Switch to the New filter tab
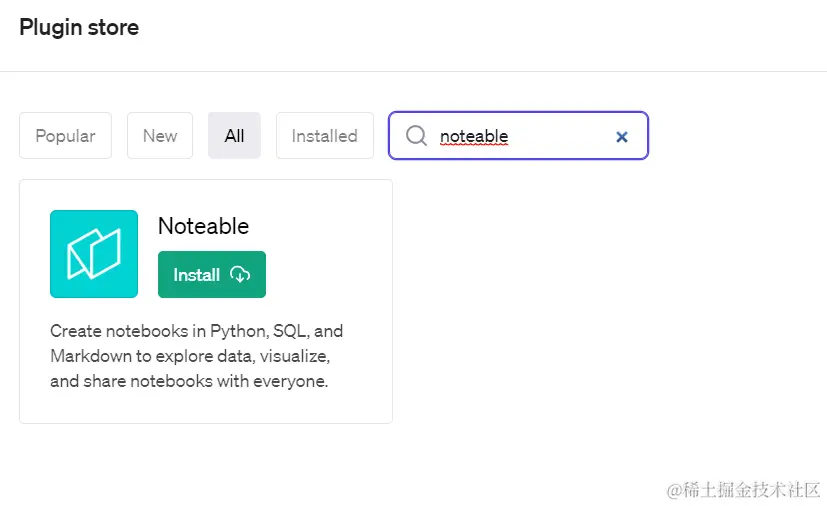Image resolution: width=827 pixels, height=506 pixels. click(160, 136)
